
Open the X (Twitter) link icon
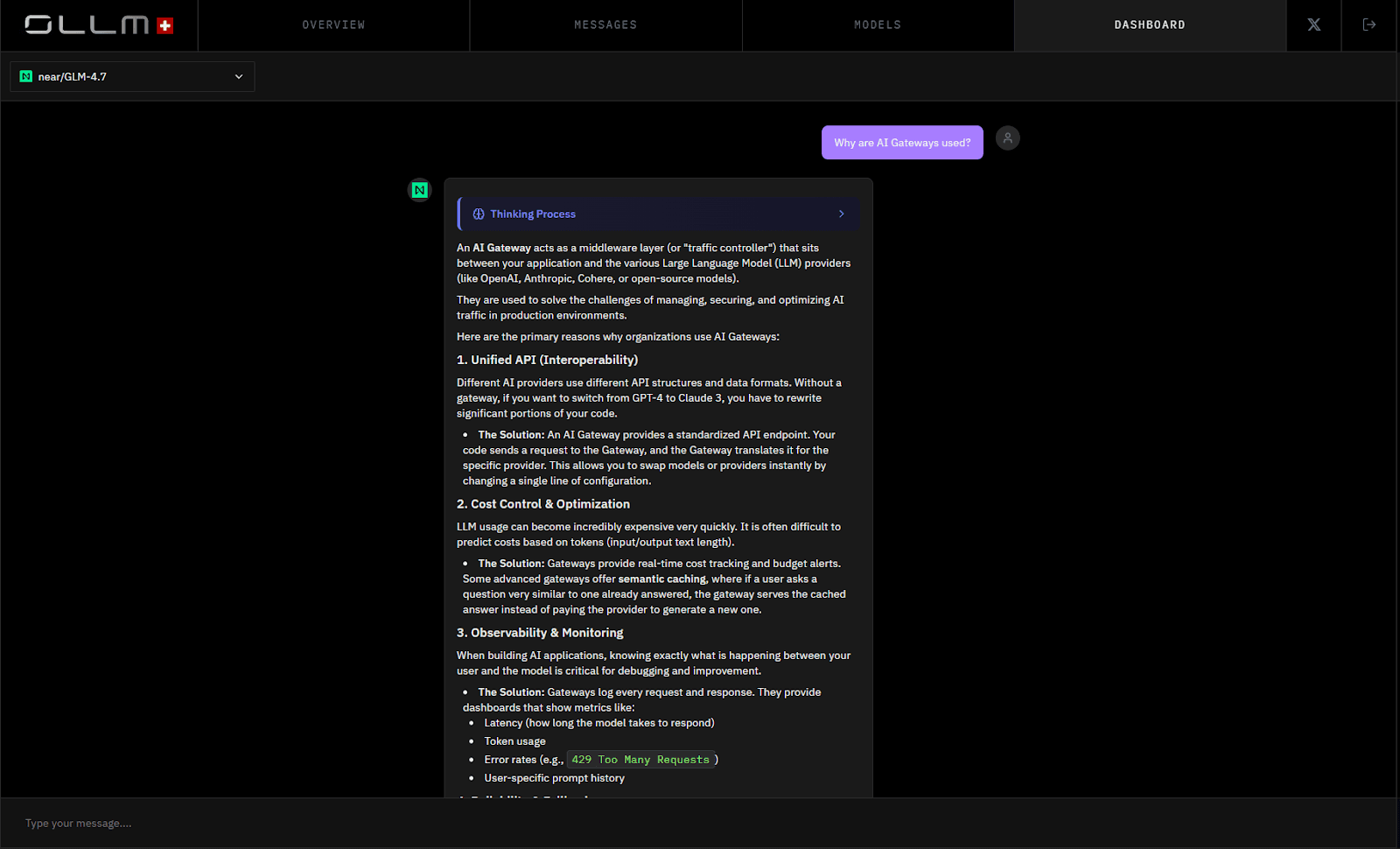point(1313,25)
